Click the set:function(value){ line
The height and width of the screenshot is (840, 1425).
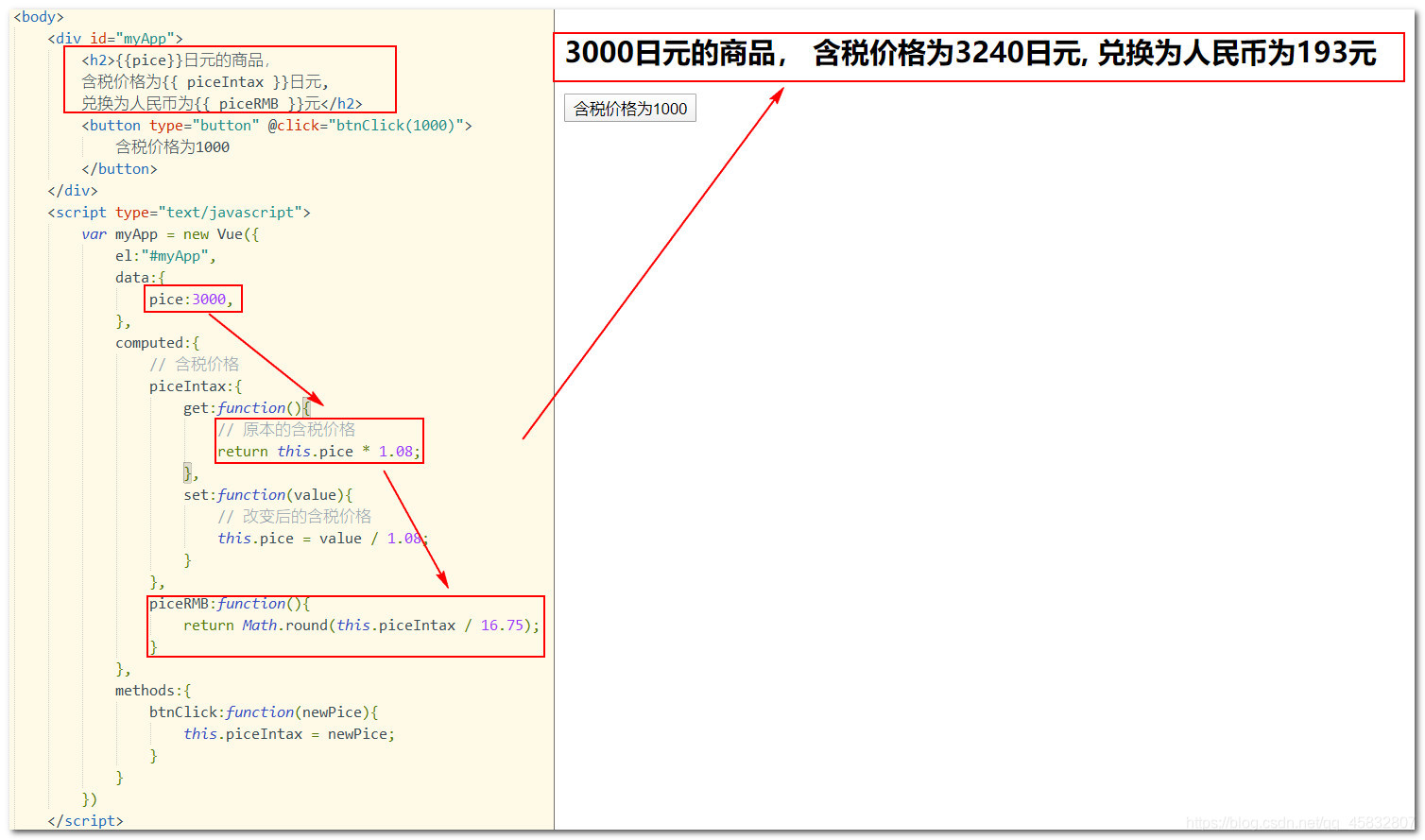tap(268, 495)
